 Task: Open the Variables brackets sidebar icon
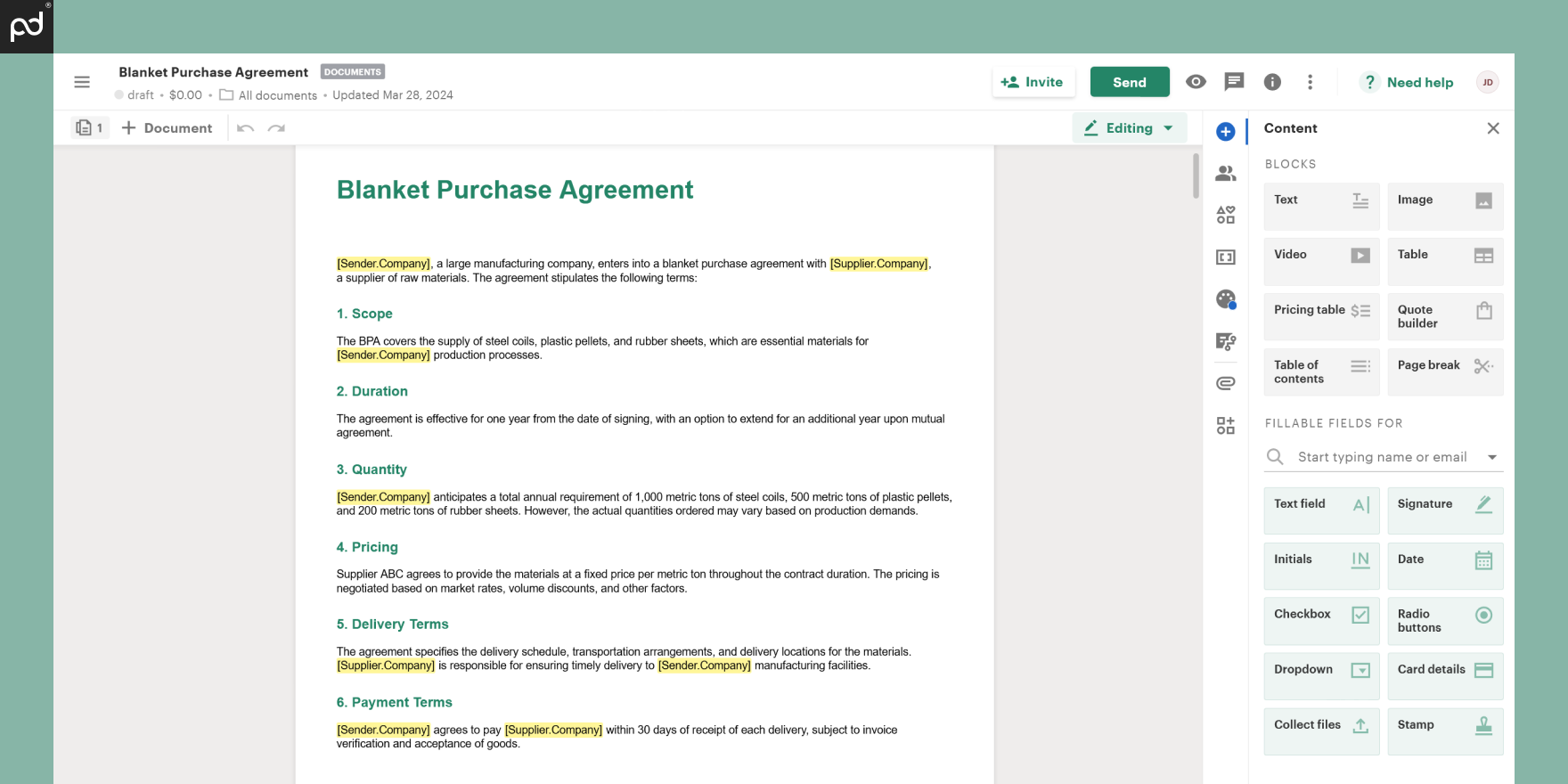click(x=1226, y=257)
